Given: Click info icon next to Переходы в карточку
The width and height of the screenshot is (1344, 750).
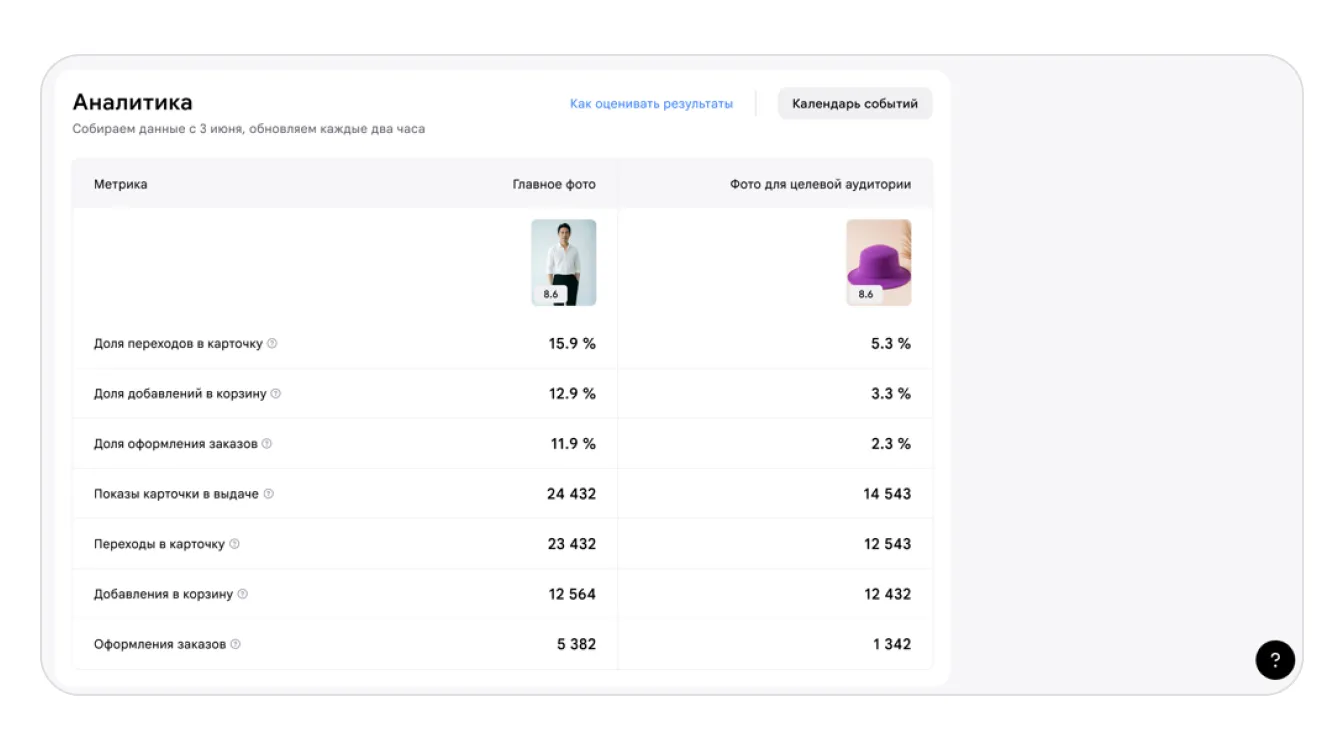Looking at the screenshot, I should coord(235,544).
